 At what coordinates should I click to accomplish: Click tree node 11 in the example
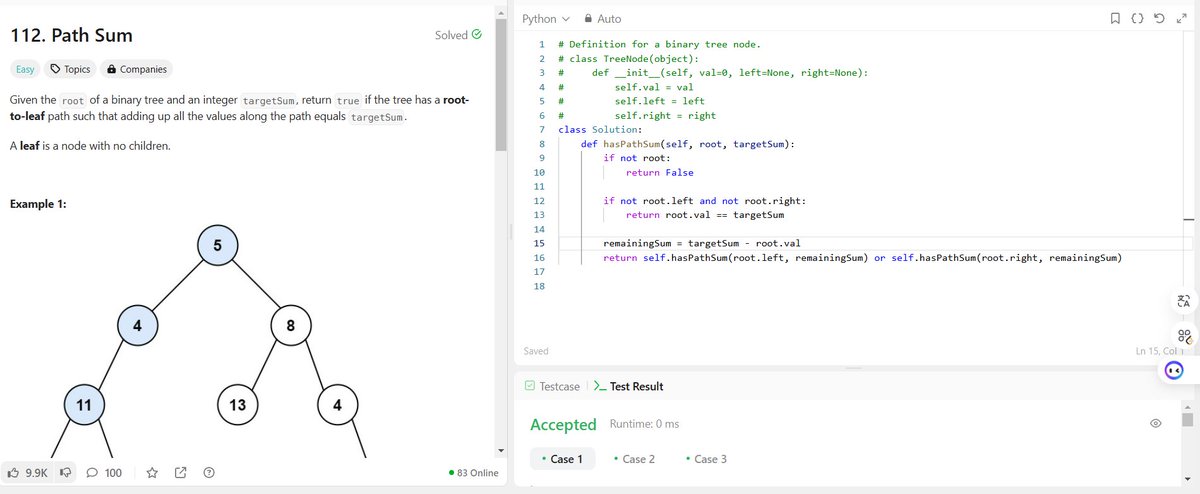coord(84,405)
